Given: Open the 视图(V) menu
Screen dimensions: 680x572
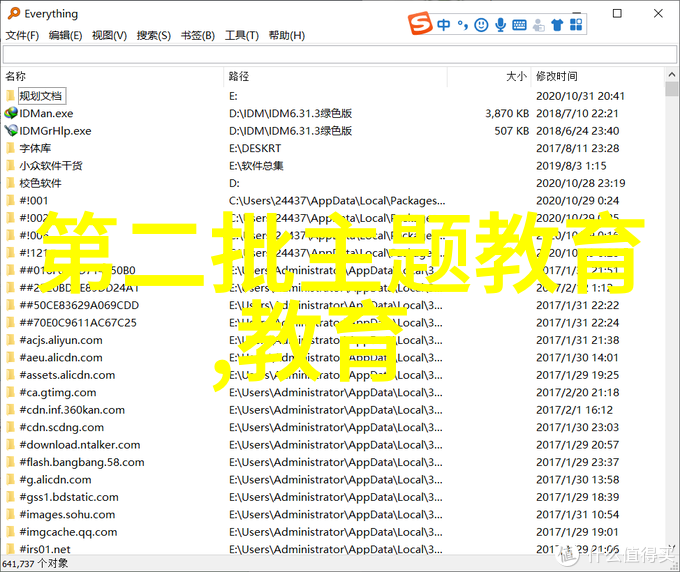Looking at the screenshot, I should [109, 36].
